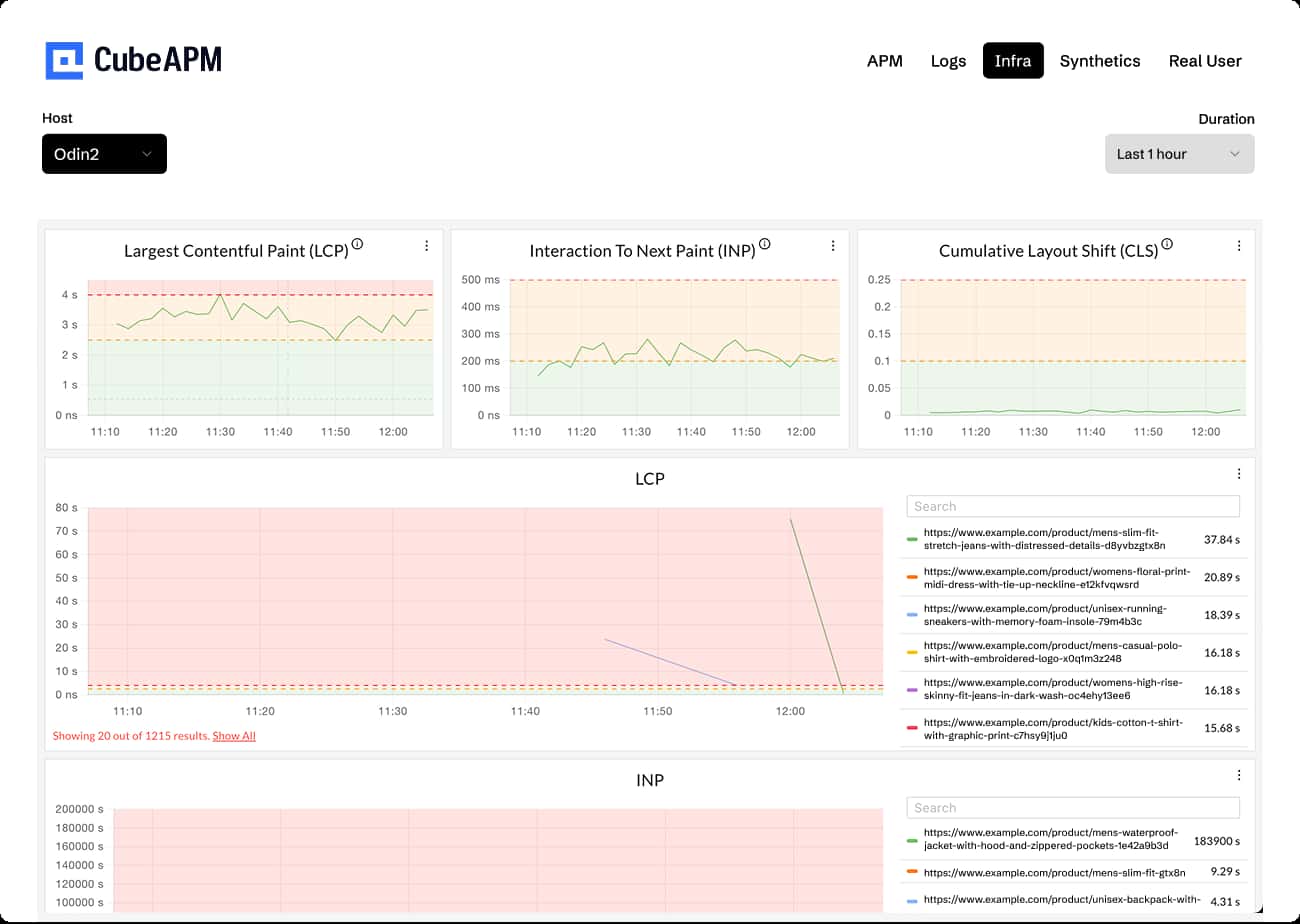The width and height of the screenshot is (1300, 924).
Task: Click the Search field in the LCP panel
Action: 1072,506
